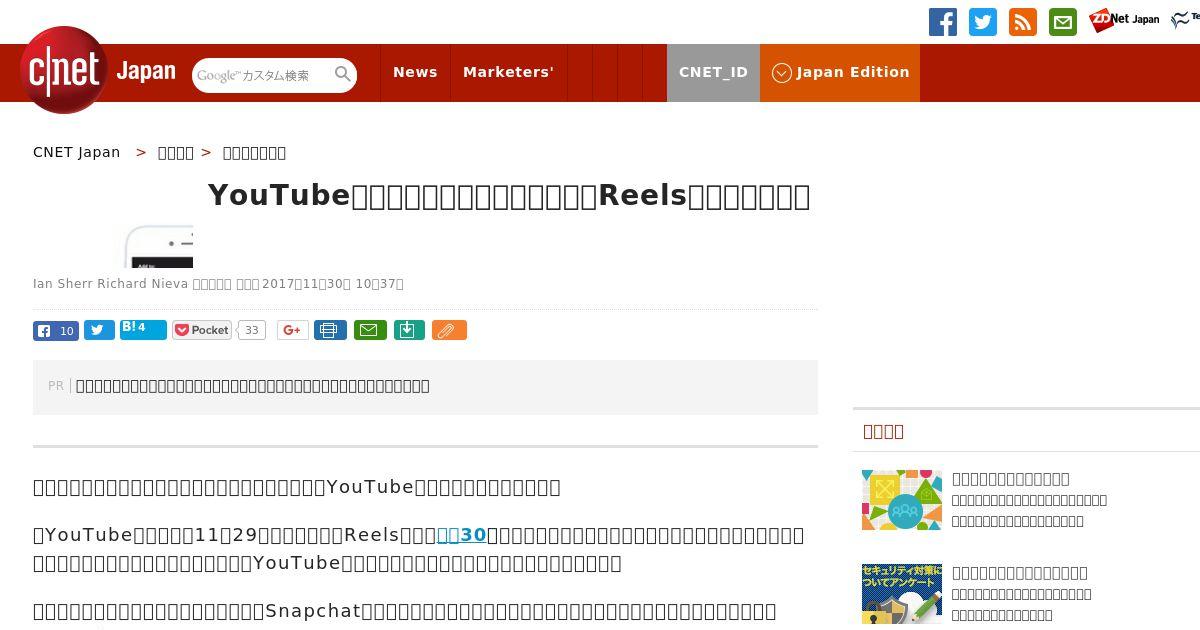Bookmark article with Hatena B! button
Screen dimensions: 1200x630
coord(143,329)
